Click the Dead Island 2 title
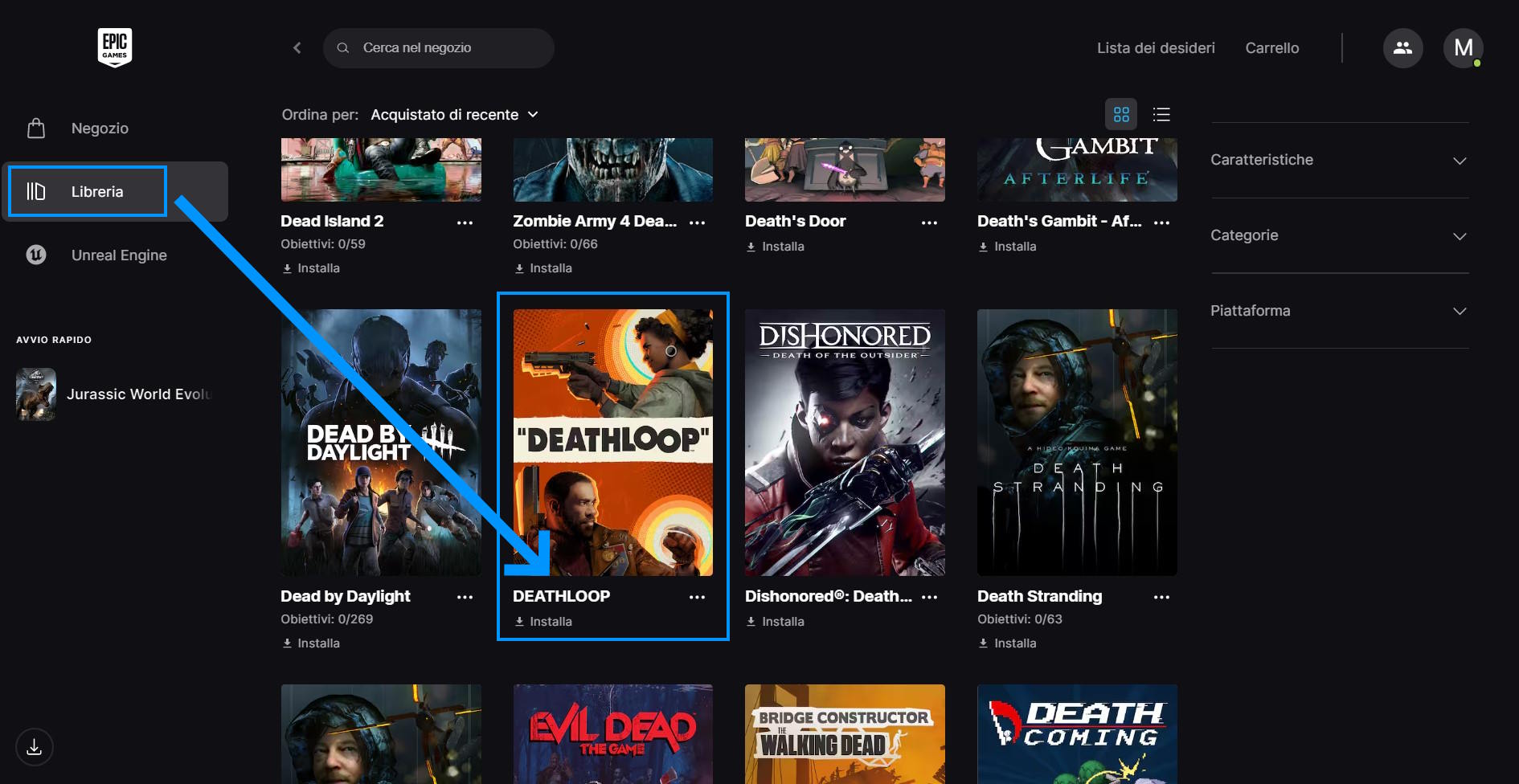 tap(332, 221)
